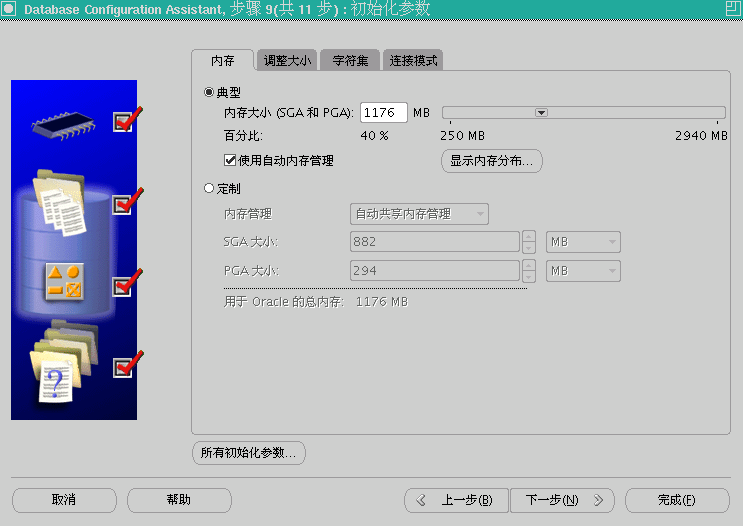Decrease SGA size with the down stepper arrow
The width and height of the screenshot is (743, 526).
pyautogui.click(x=529, y=248)
